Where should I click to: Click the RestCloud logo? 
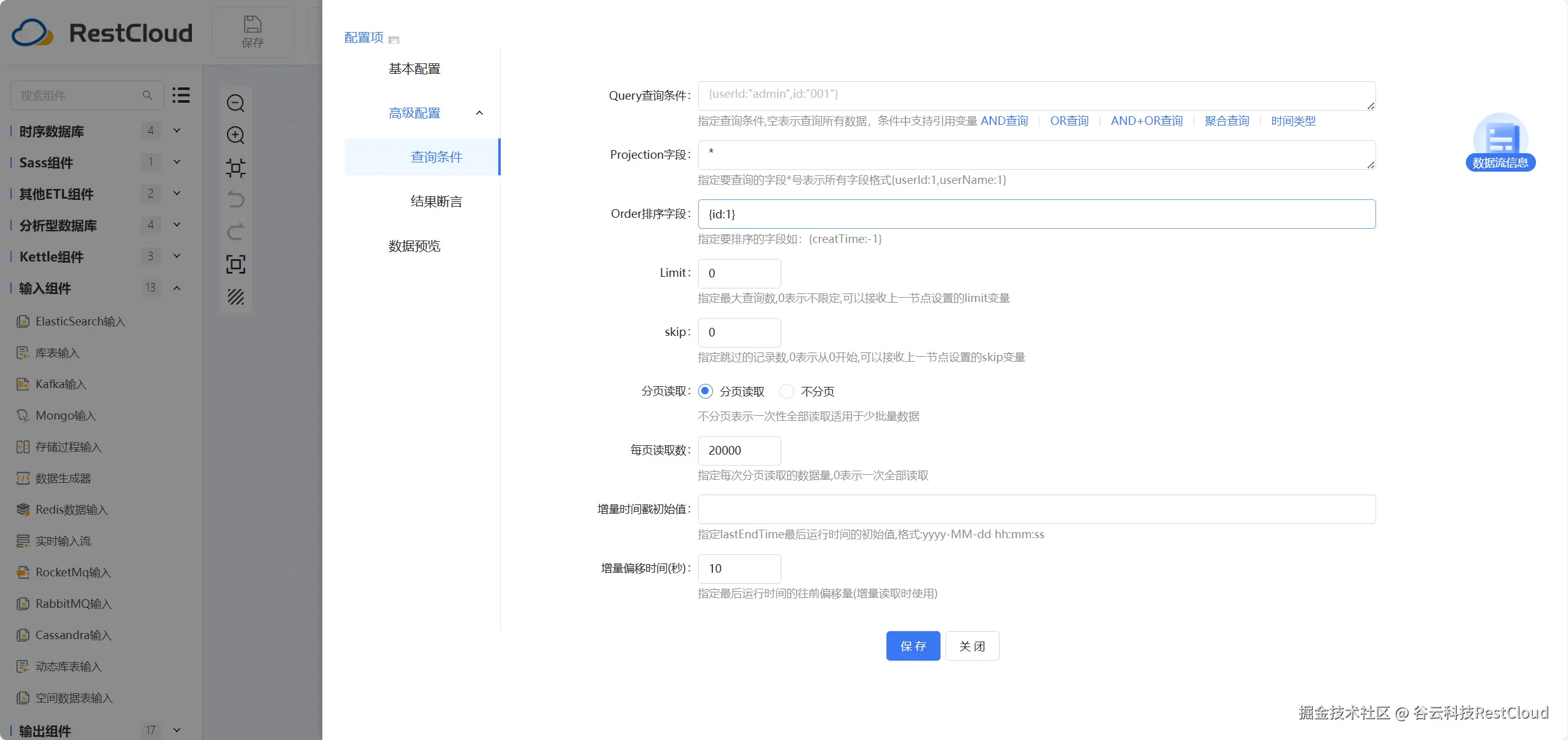coord(102,33)
